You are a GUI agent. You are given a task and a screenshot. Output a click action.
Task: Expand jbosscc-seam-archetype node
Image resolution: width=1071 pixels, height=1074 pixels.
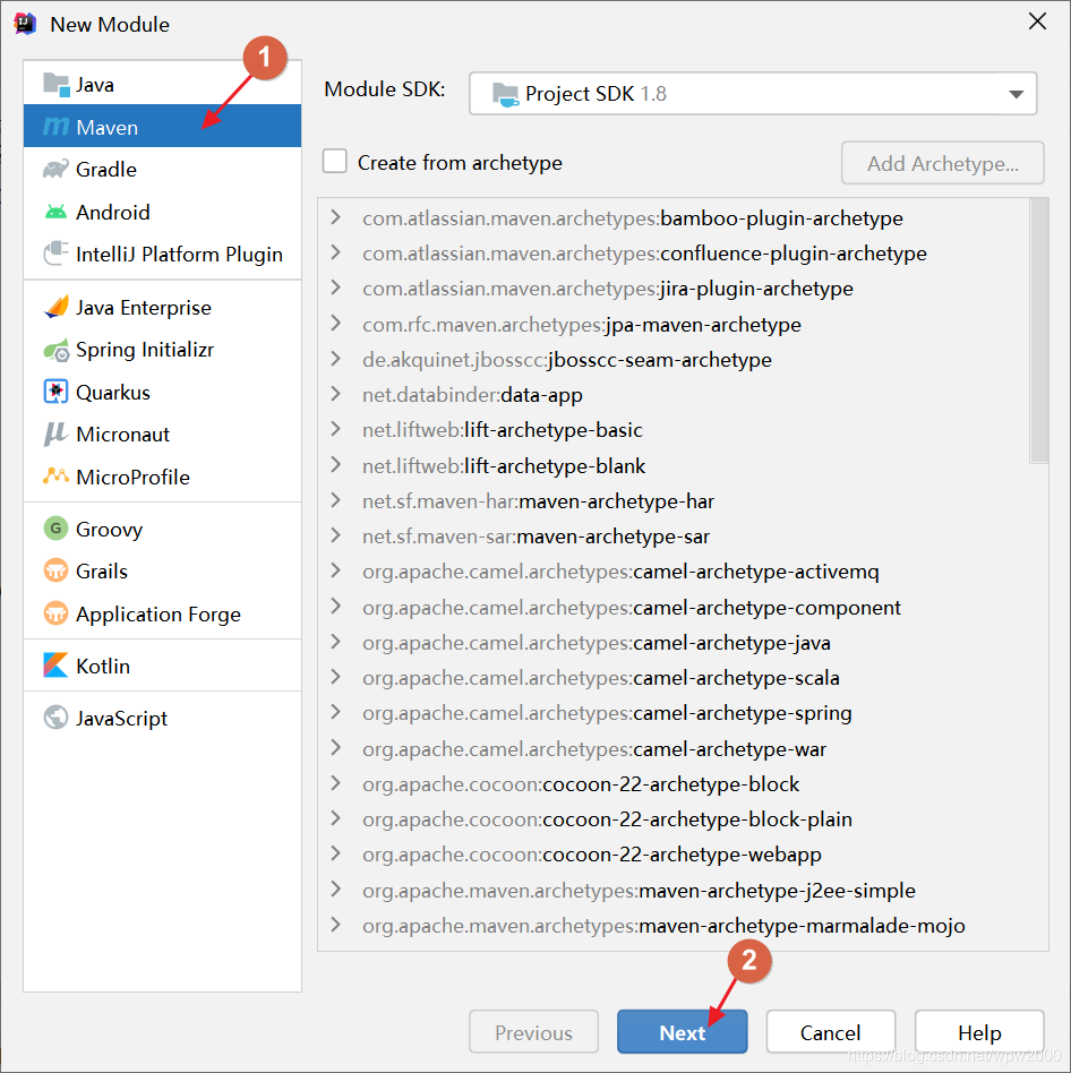pos(336,359)
